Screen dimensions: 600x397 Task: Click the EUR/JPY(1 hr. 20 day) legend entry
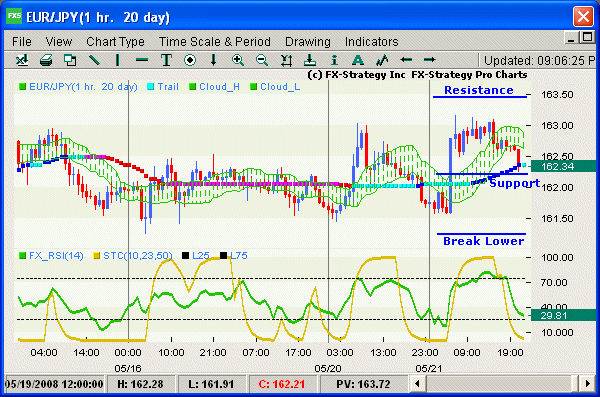pos(78,87)
